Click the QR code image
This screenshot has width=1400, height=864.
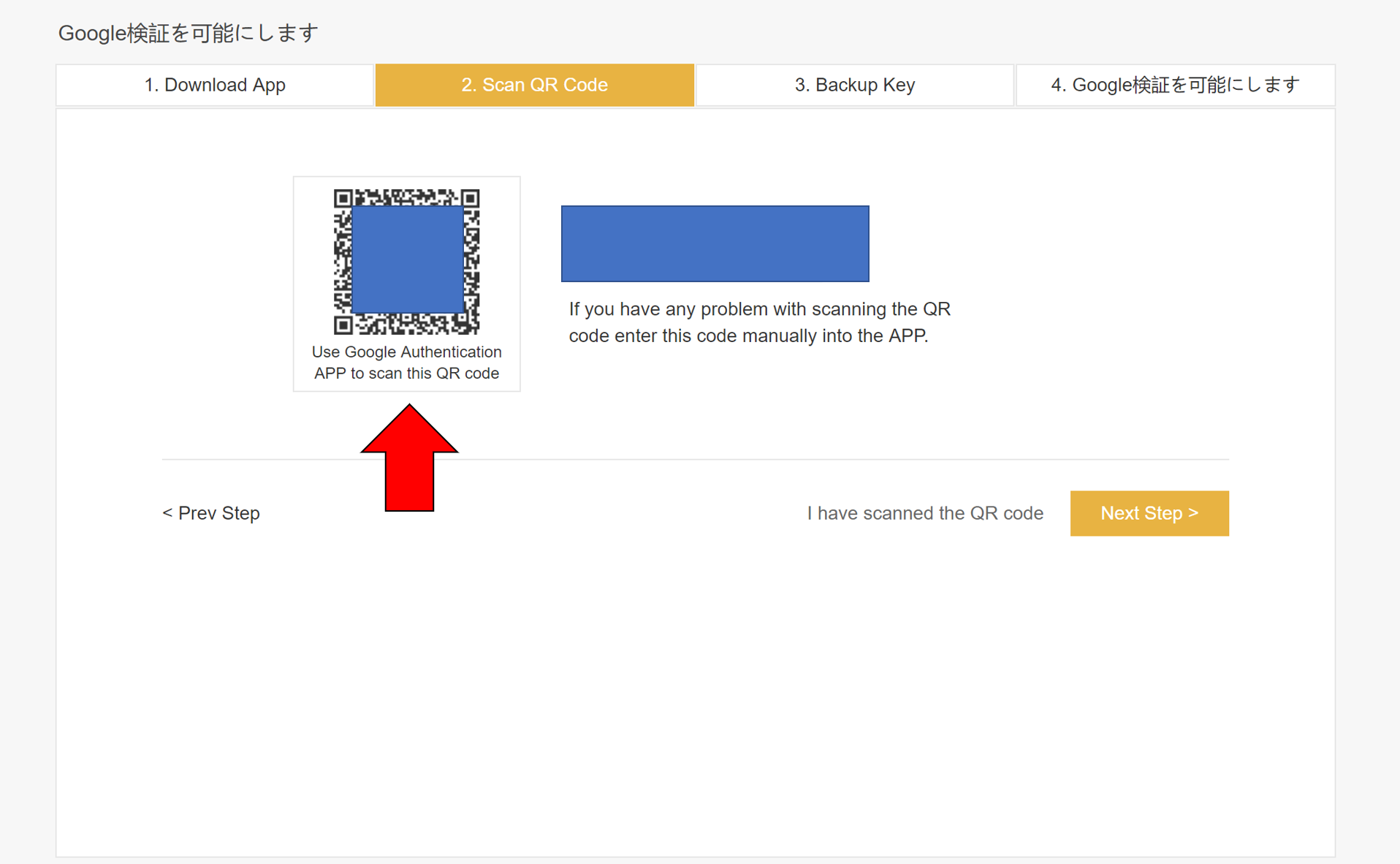(x=406, y=262)
